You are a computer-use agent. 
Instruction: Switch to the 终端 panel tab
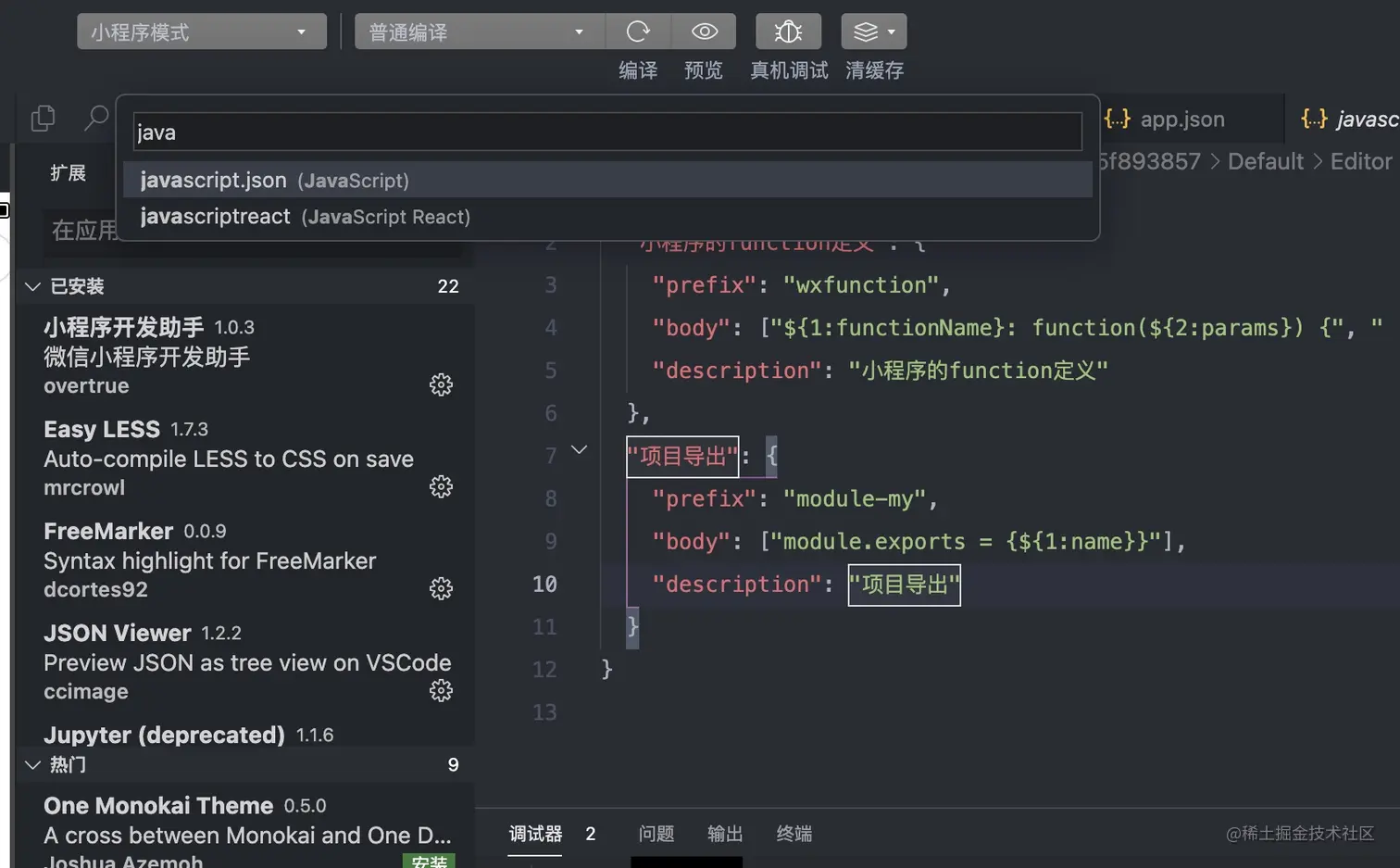click(x=794, y=834)
